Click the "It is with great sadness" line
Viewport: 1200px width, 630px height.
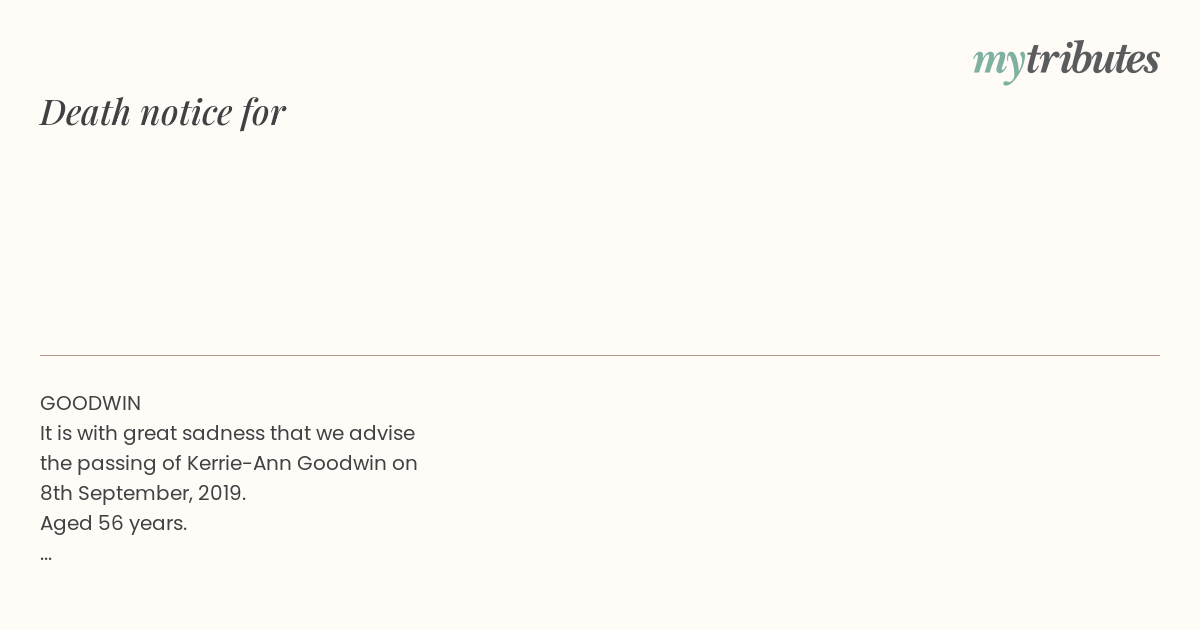tap(227, 433)
